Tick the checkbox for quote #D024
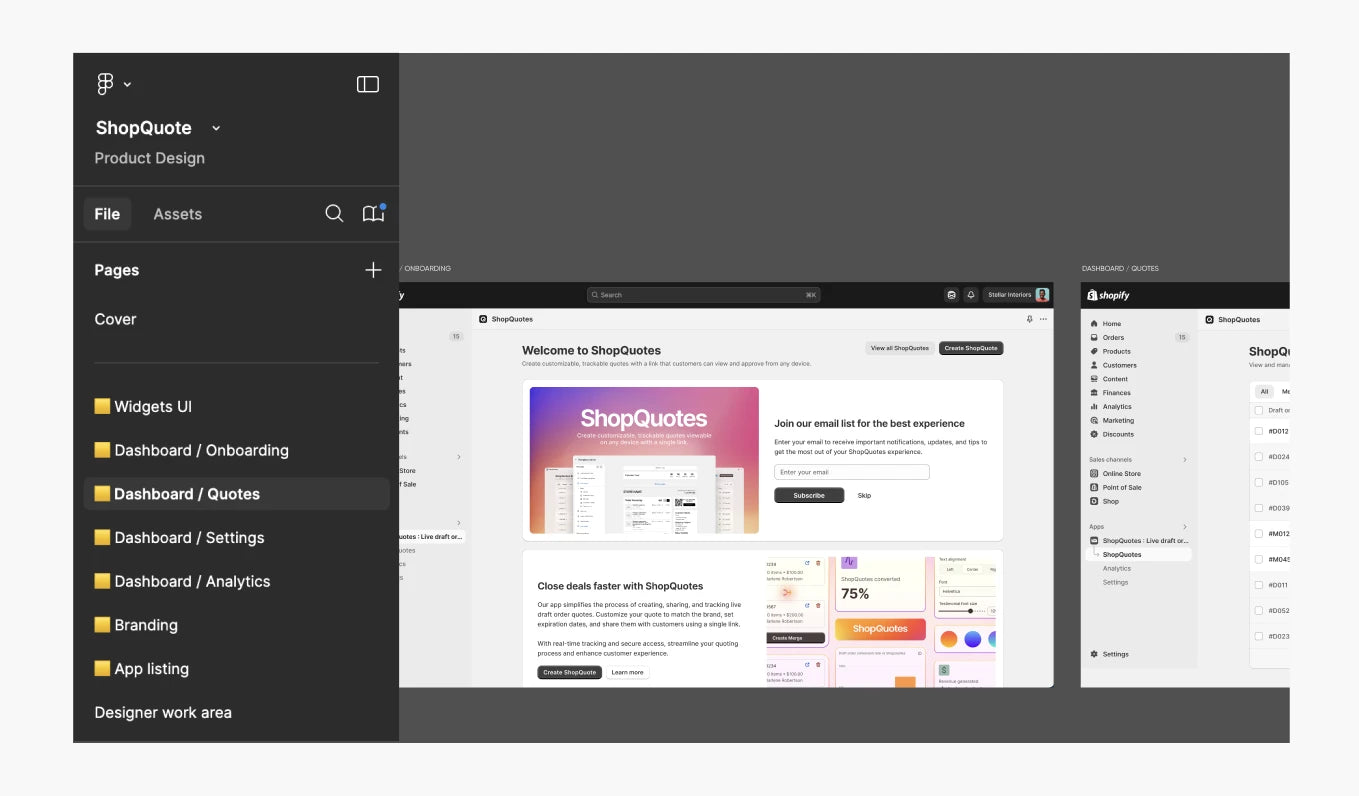1359x796 pixels. (x=1258, y=457)
